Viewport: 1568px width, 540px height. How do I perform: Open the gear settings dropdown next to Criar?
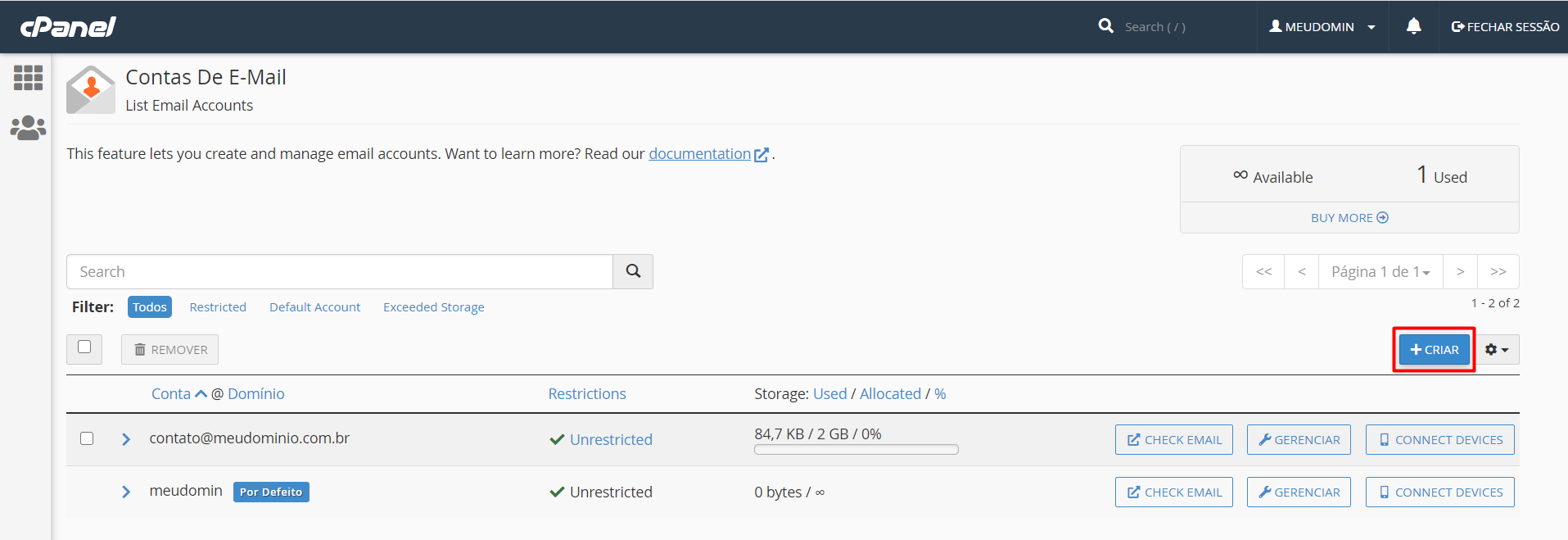(x=1497, y=350)
